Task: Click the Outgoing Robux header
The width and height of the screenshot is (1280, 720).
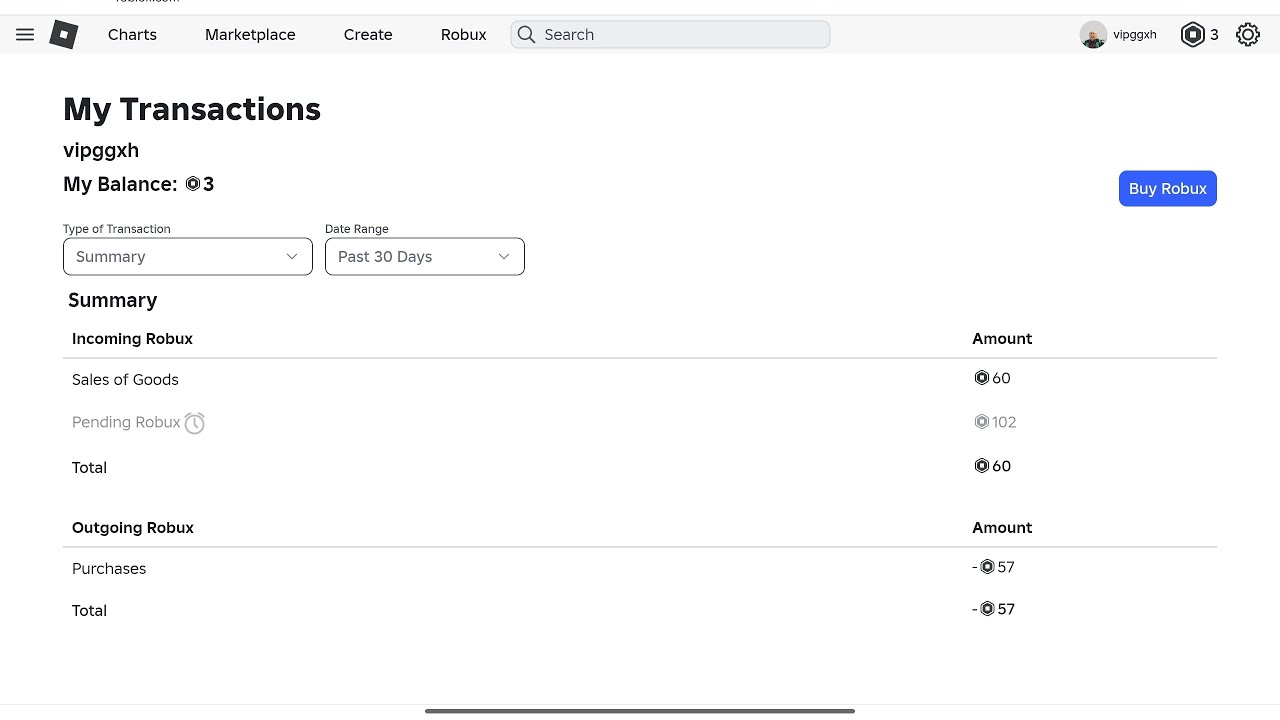Action: click(133, 527)
